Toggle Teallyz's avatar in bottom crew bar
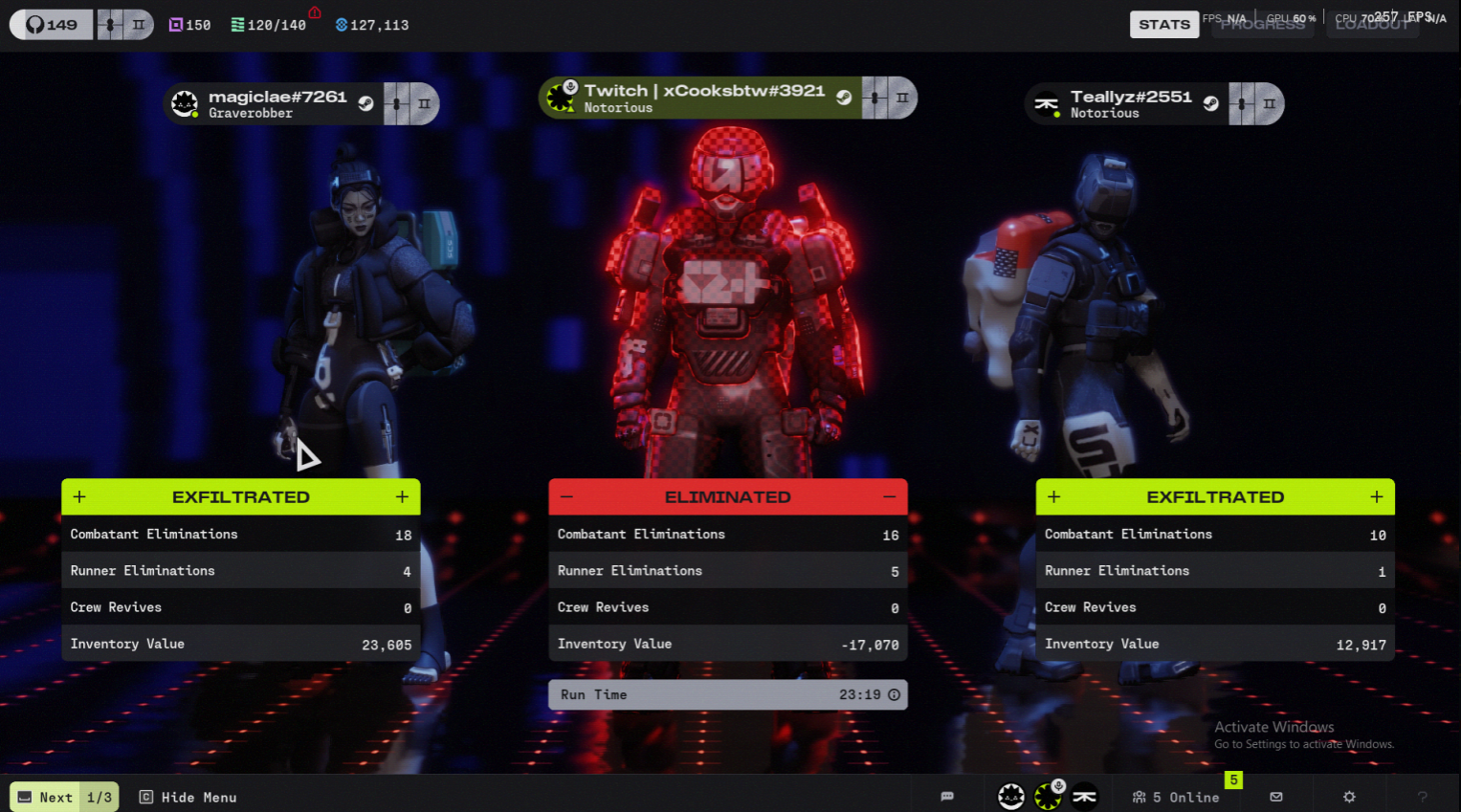 click(1084, 797)
